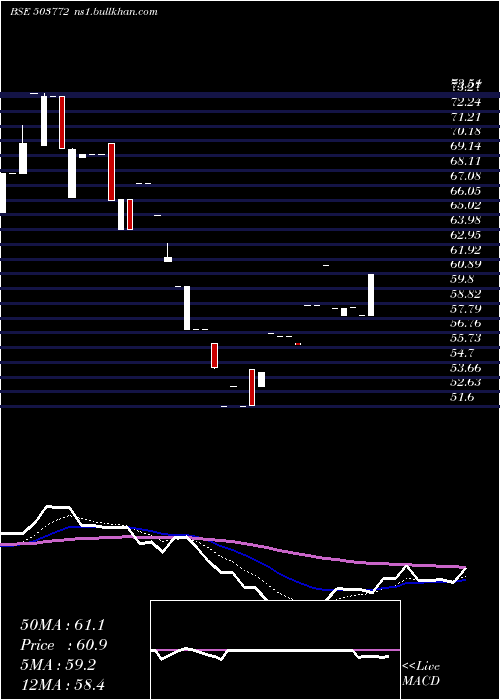Click inside the Live MACD inset chart

275,650
